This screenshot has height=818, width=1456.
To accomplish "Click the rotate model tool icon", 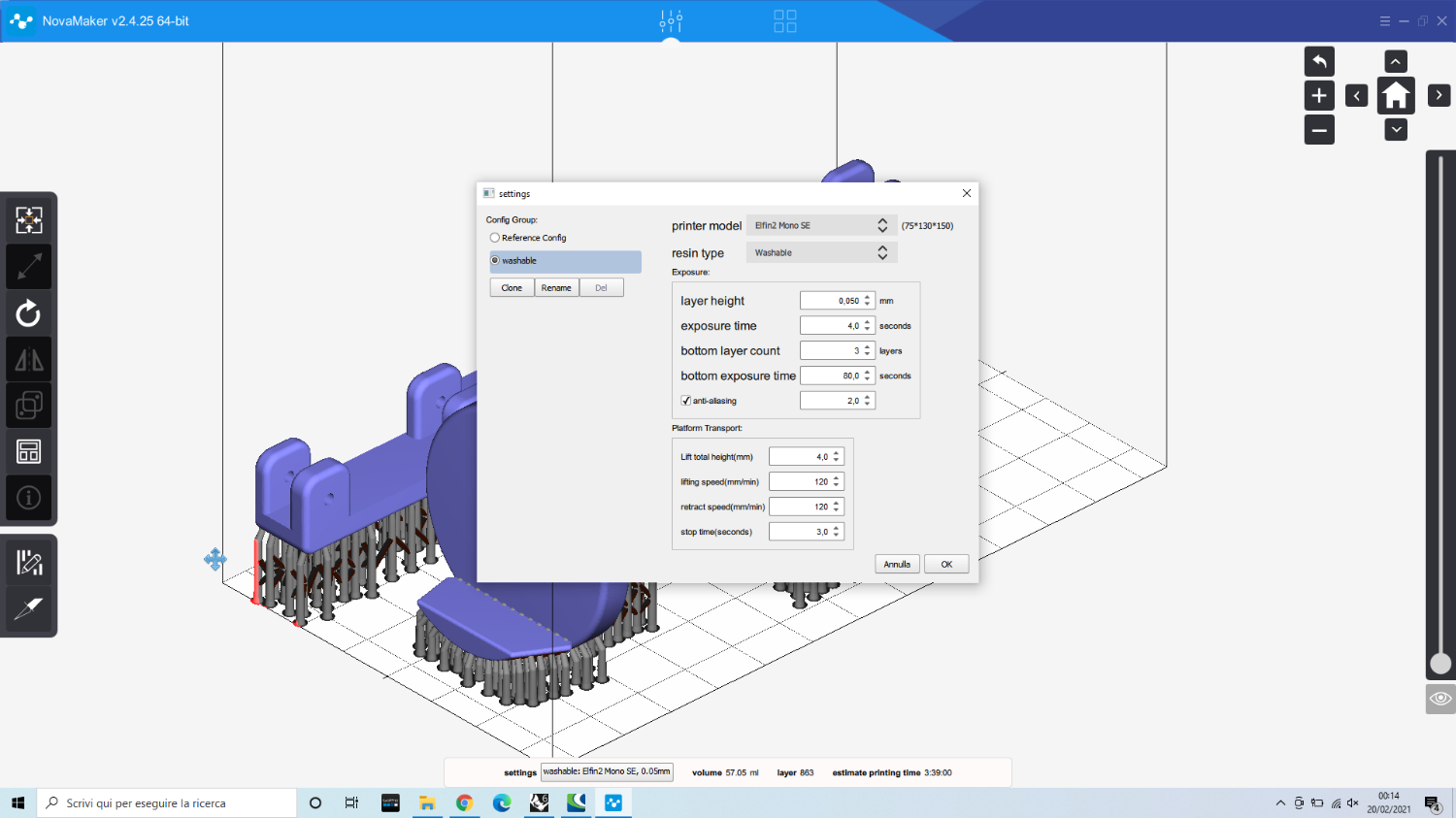I will pos(29,313).
